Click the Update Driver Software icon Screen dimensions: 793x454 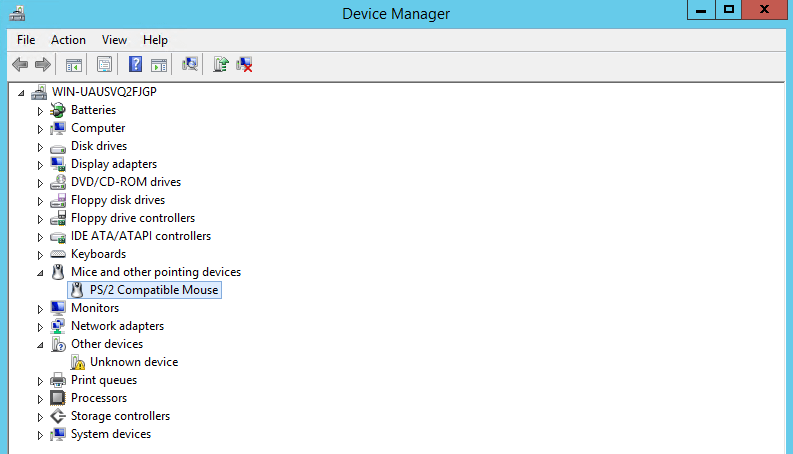(221, 65)
